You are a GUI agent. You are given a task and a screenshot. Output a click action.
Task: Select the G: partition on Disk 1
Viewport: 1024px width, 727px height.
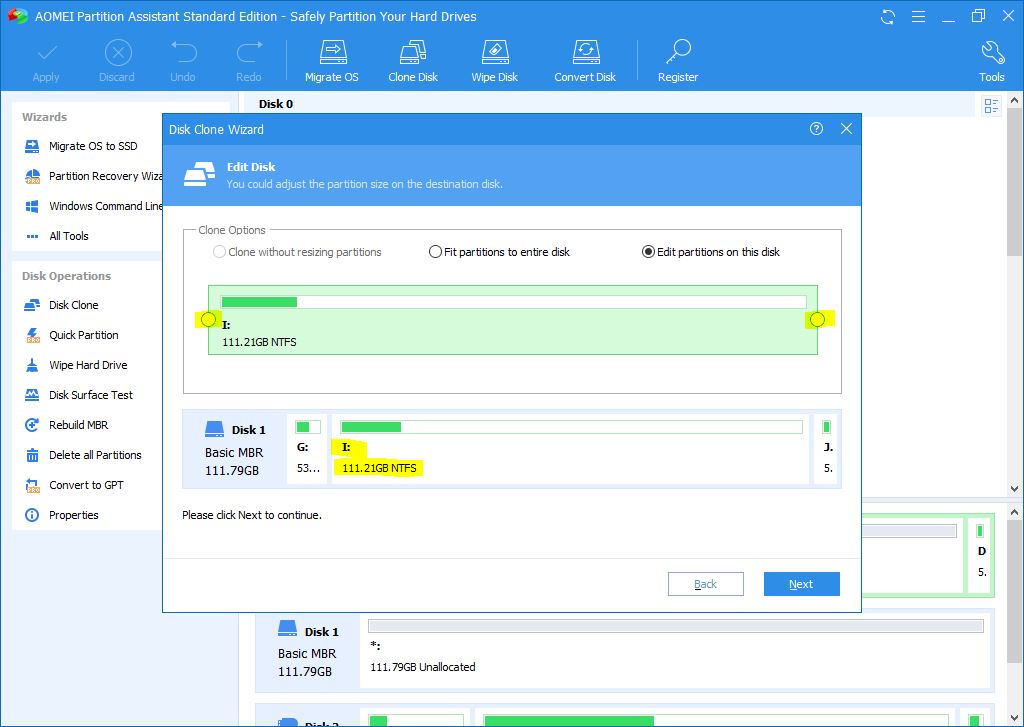pyautogui.click(x=307, y=448)
